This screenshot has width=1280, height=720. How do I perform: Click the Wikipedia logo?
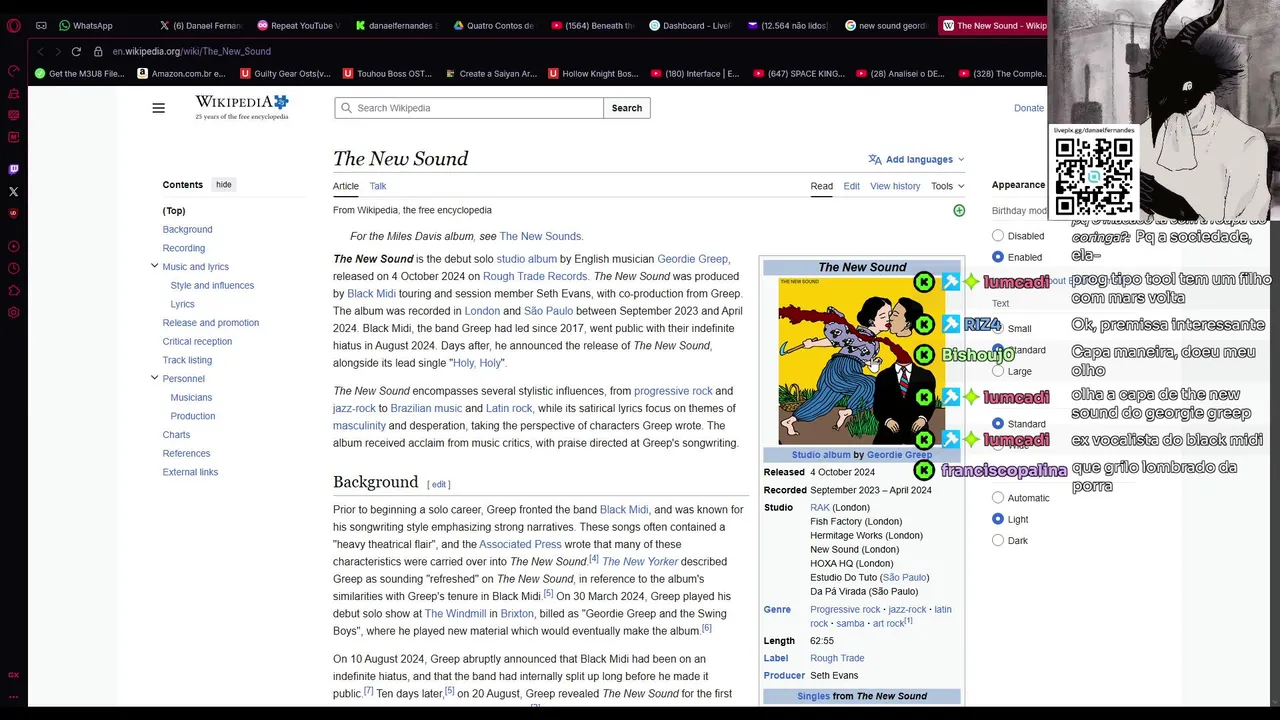point(242,107)
